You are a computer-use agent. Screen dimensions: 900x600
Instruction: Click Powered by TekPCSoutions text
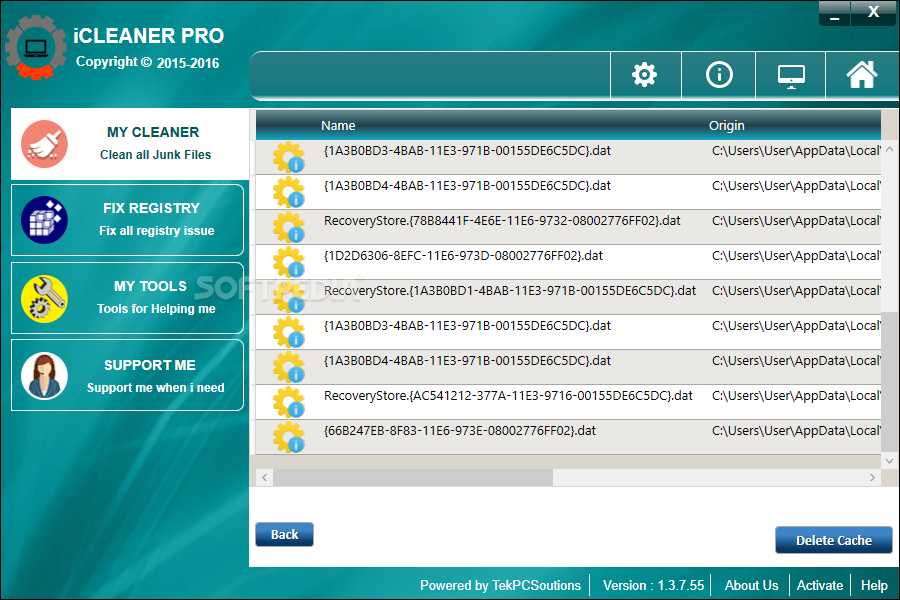pyautogui.click(x=501, y=585)
